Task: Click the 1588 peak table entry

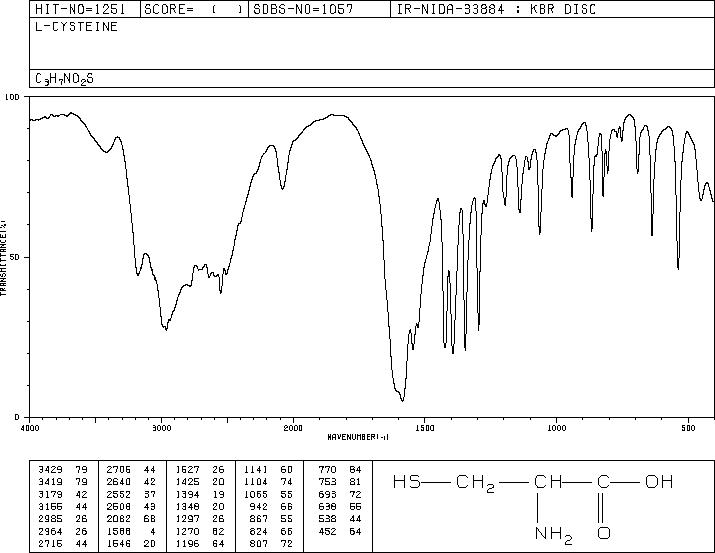Action: [x=119, y=531]
